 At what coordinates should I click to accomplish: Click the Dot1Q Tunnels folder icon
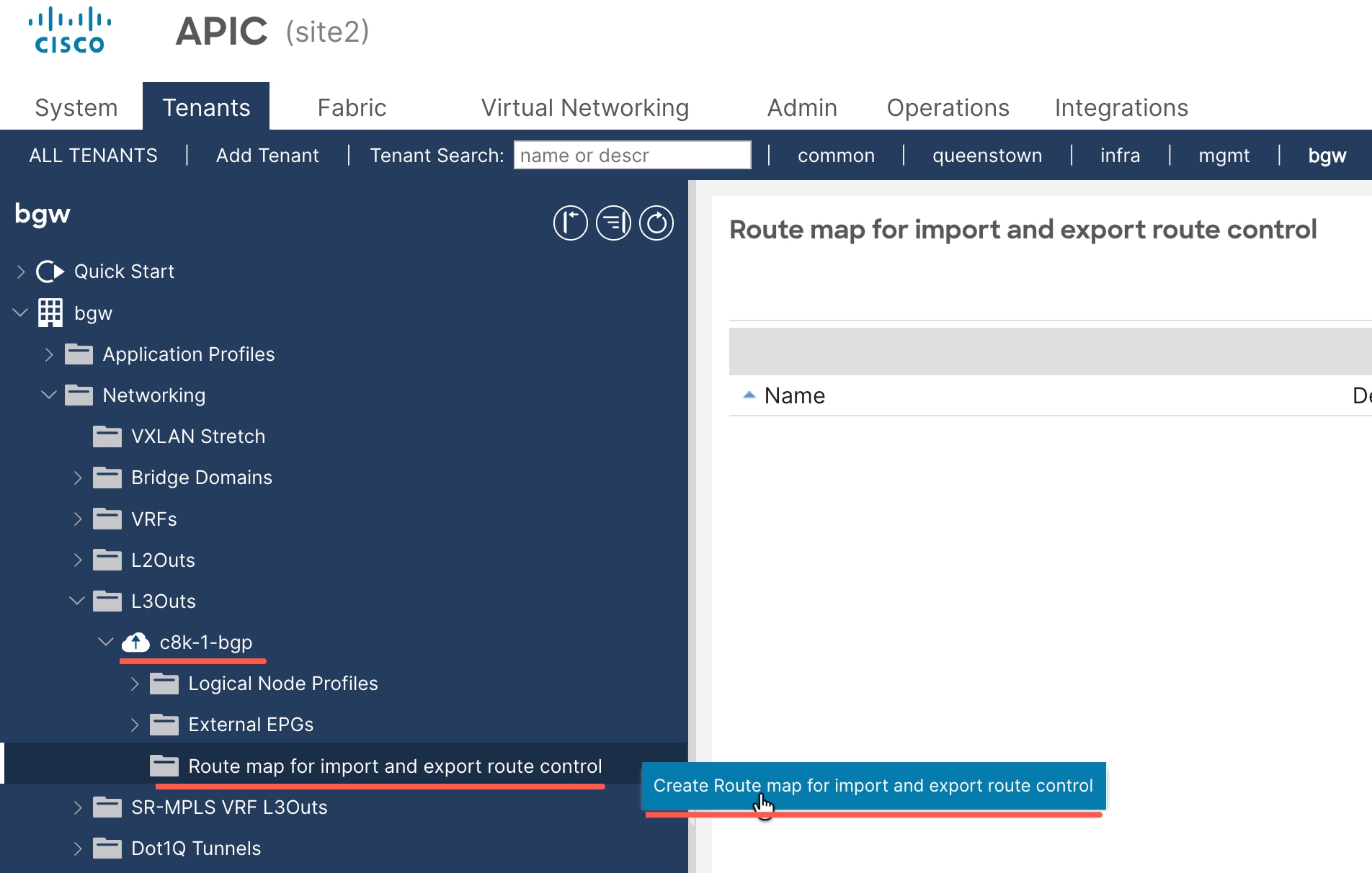click(107, 848)
